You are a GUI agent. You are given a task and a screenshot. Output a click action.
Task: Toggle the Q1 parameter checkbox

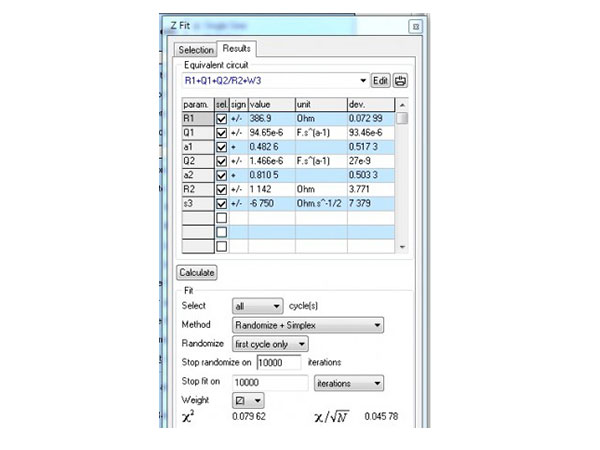pos(221,132)
